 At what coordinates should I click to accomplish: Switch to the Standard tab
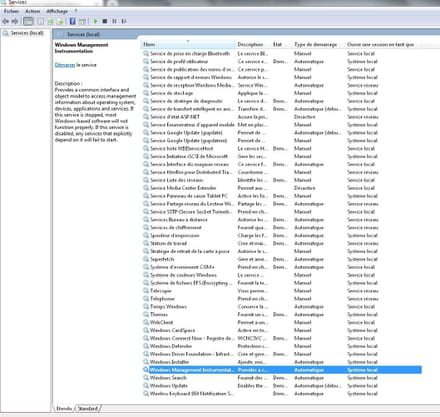pos(88,408)
